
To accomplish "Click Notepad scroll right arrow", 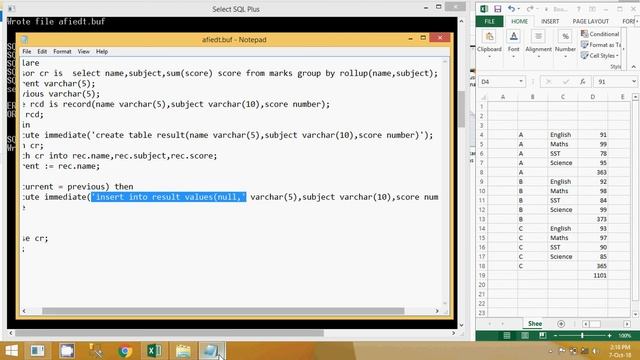I will [437, 311].
